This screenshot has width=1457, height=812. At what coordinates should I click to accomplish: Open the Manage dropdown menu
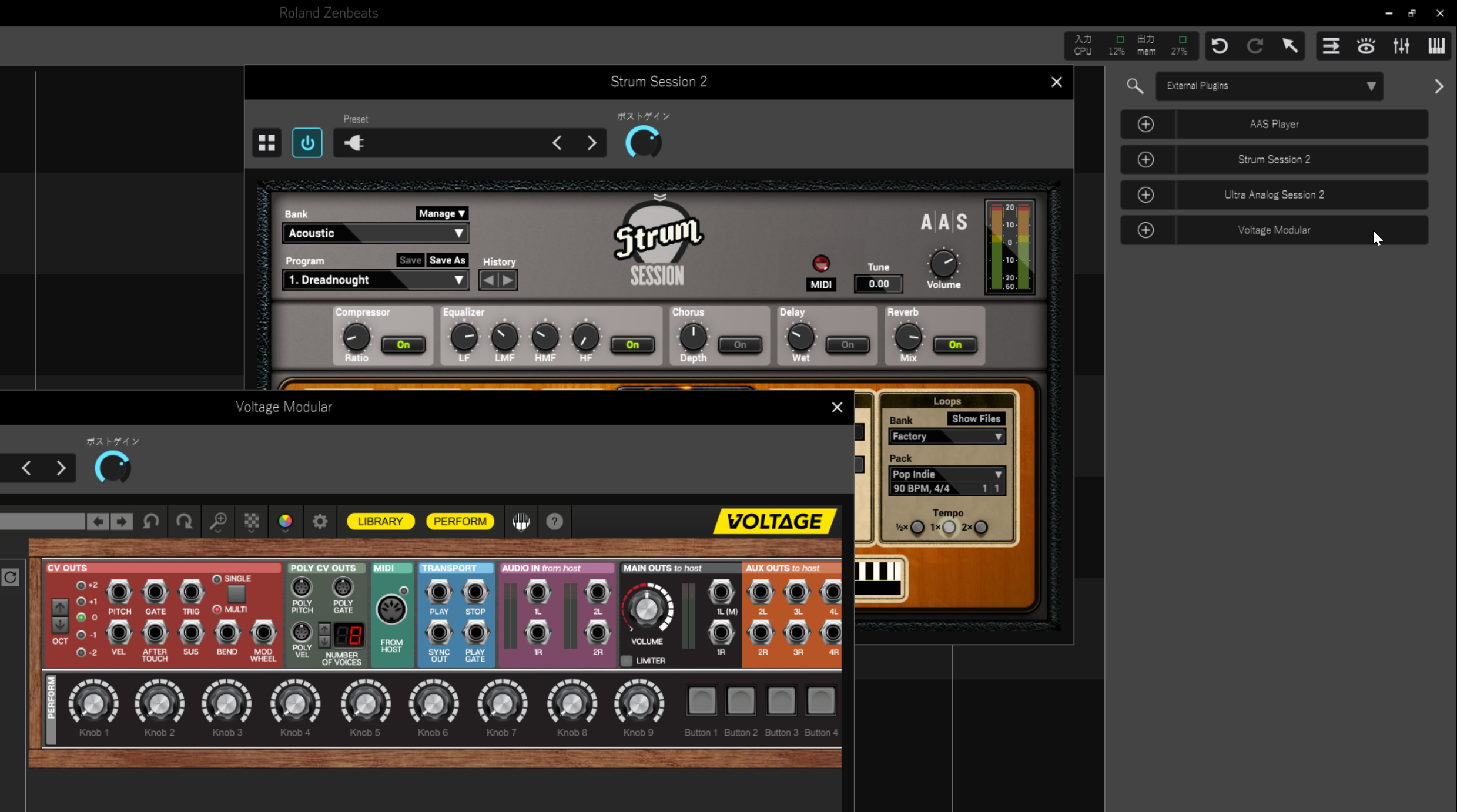pyautogui.click(x=442, y=213)
